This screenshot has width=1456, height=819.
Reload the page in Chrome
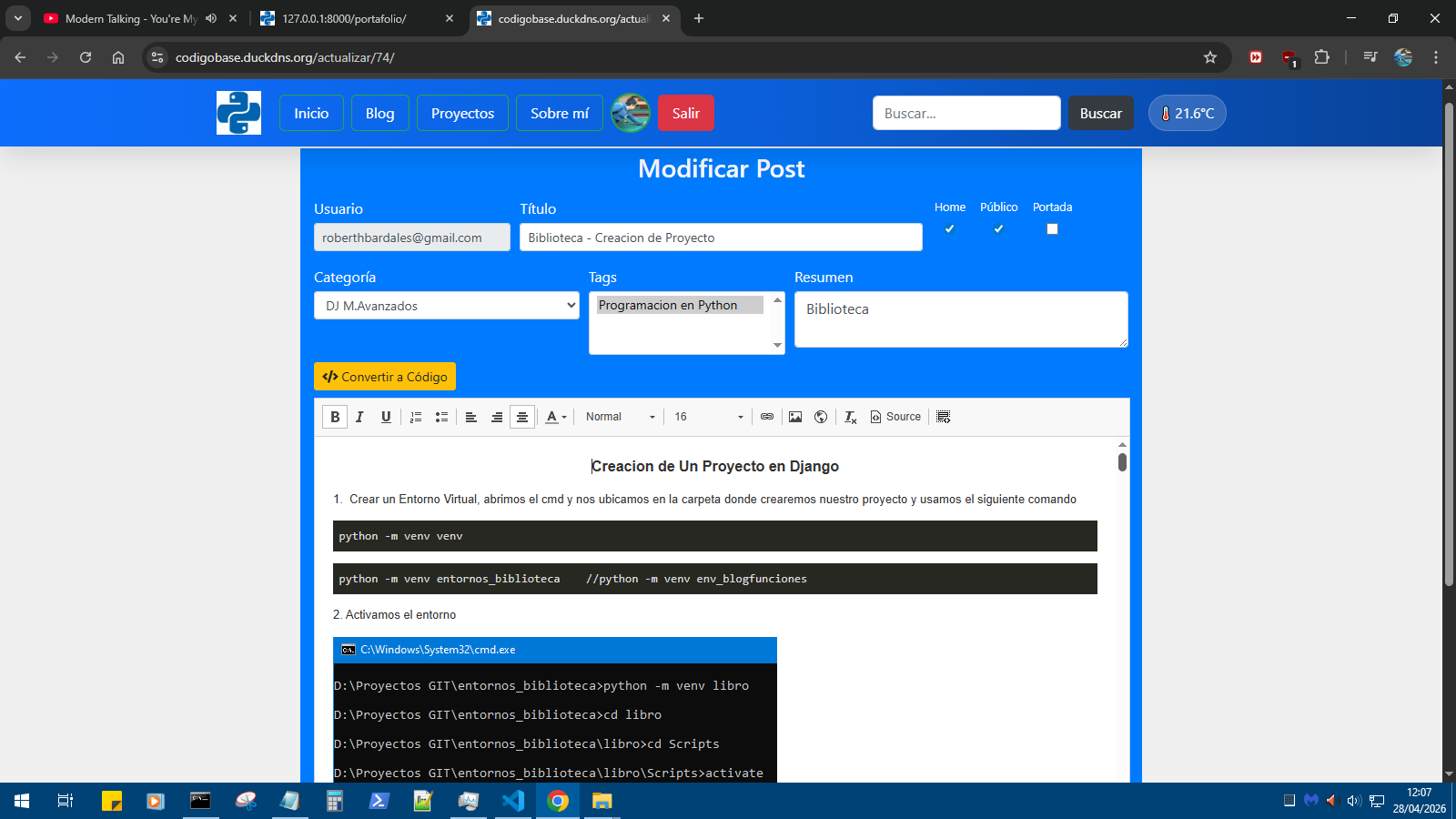(x=86, y=57)
